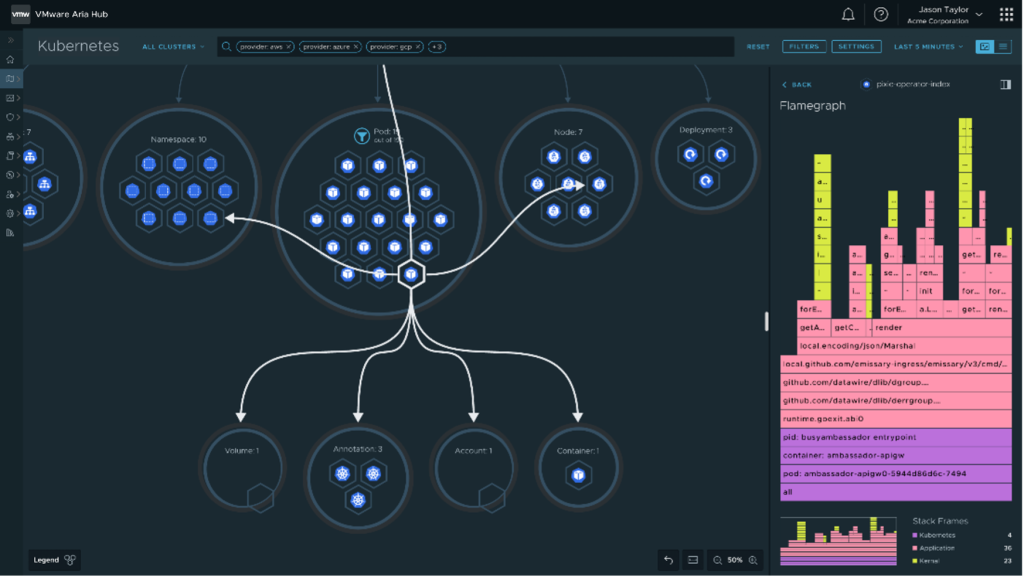1024x578 pixels.
Task: Switch to the graph view toggle
Action: click(x=985, y=47)
